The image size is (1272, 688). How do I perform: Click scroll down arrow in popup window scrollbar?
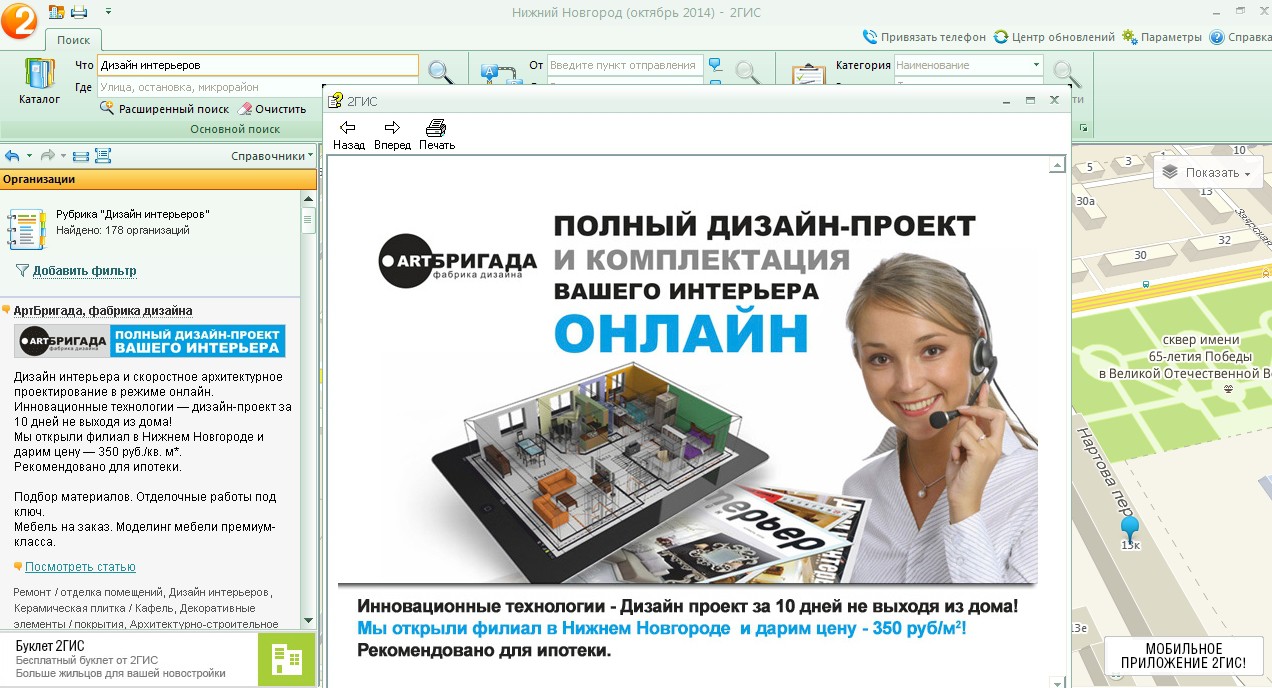point(1055,681)
